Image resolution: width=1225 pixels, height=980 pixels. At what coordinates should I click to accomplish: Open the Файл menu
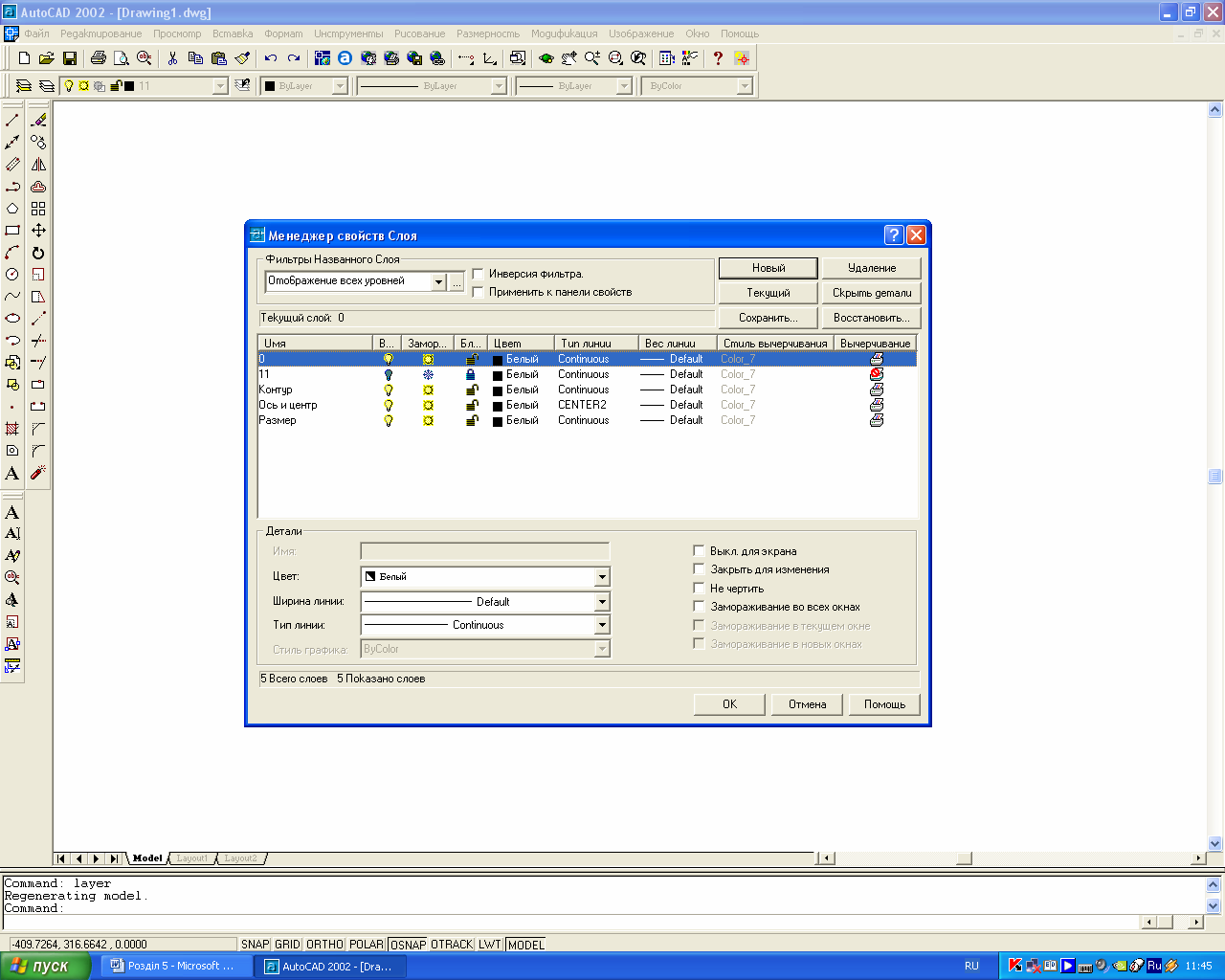coord(36,33)
